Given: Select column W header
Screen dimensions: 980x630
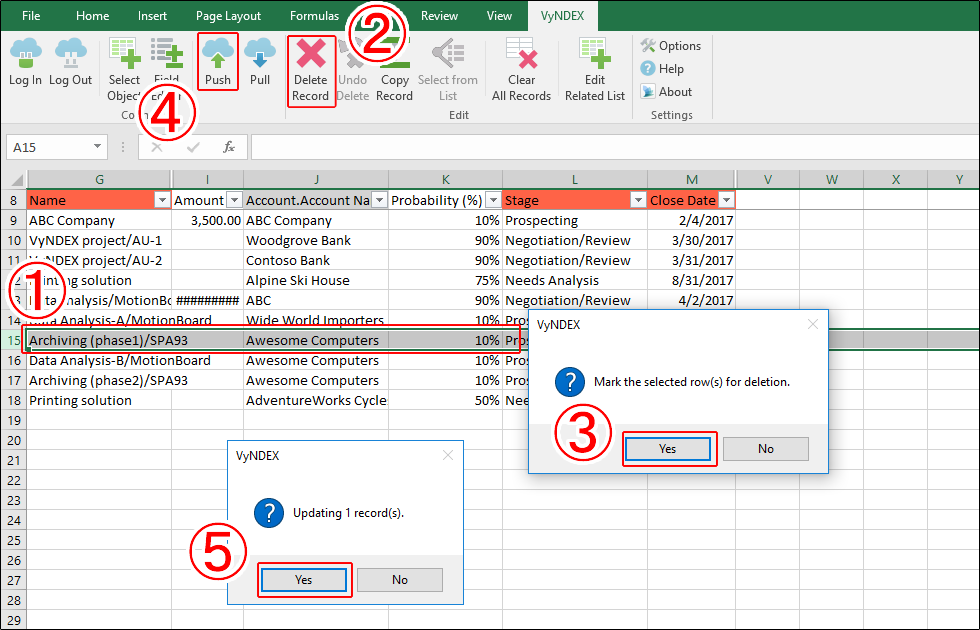Looking at the screenshot, I should tap(832, 179).
